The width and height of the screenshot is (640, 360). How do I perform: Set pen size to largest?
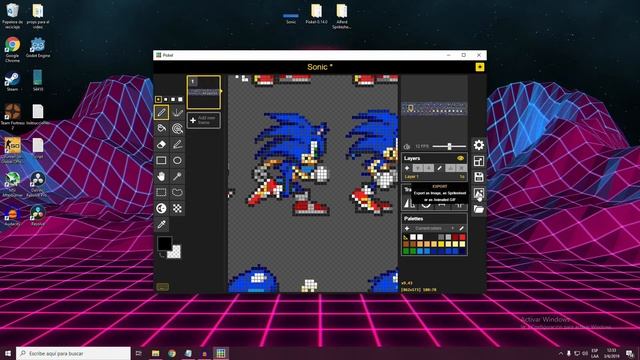[180, 99]
